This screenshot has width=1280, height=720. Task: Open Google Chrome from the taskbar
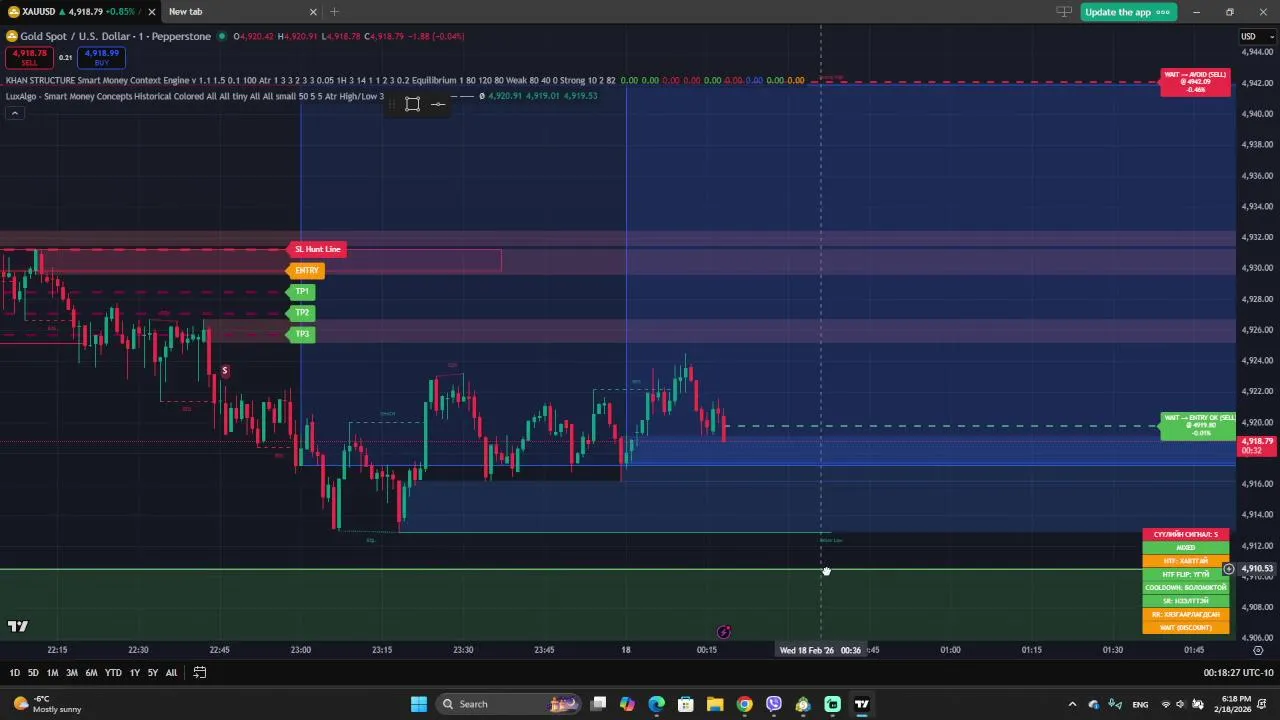(x=744, y=704)
